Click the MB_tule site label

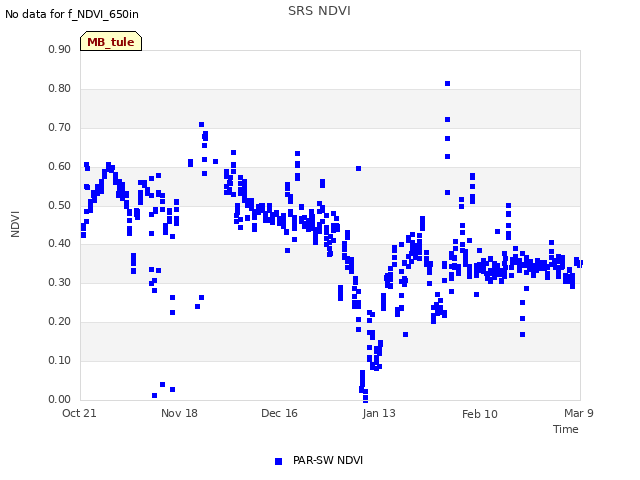(x=111, y=42)
